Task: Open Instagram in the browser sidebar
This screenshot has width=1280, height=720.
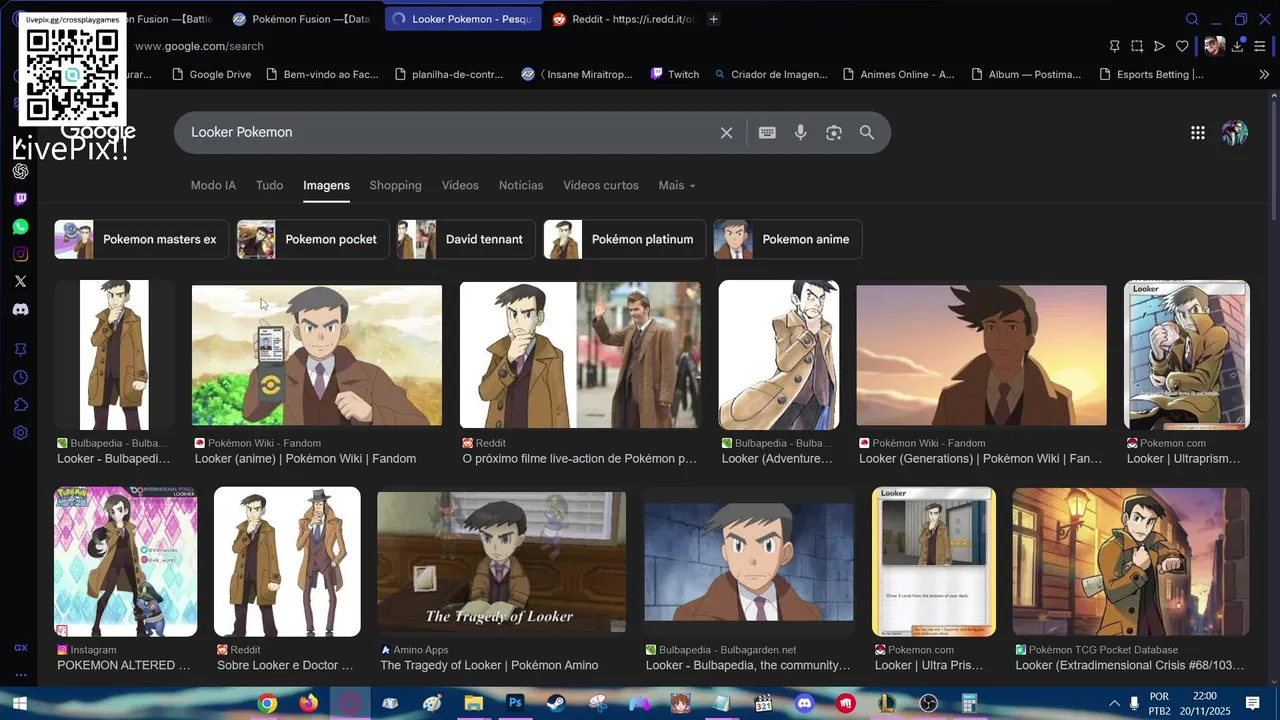Action: pos(20,254)
